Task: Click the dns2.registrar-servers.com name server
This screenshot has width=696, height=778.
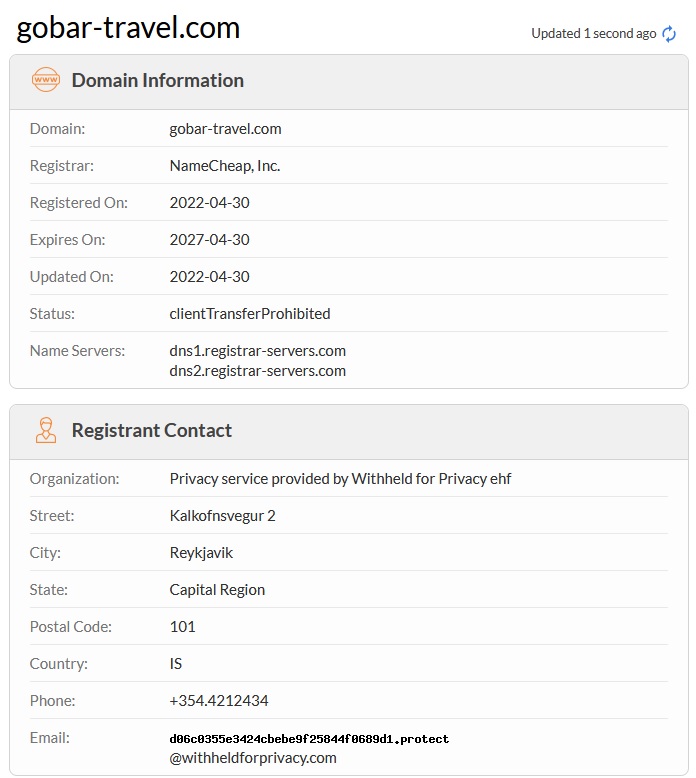Action: coord(258,371)
